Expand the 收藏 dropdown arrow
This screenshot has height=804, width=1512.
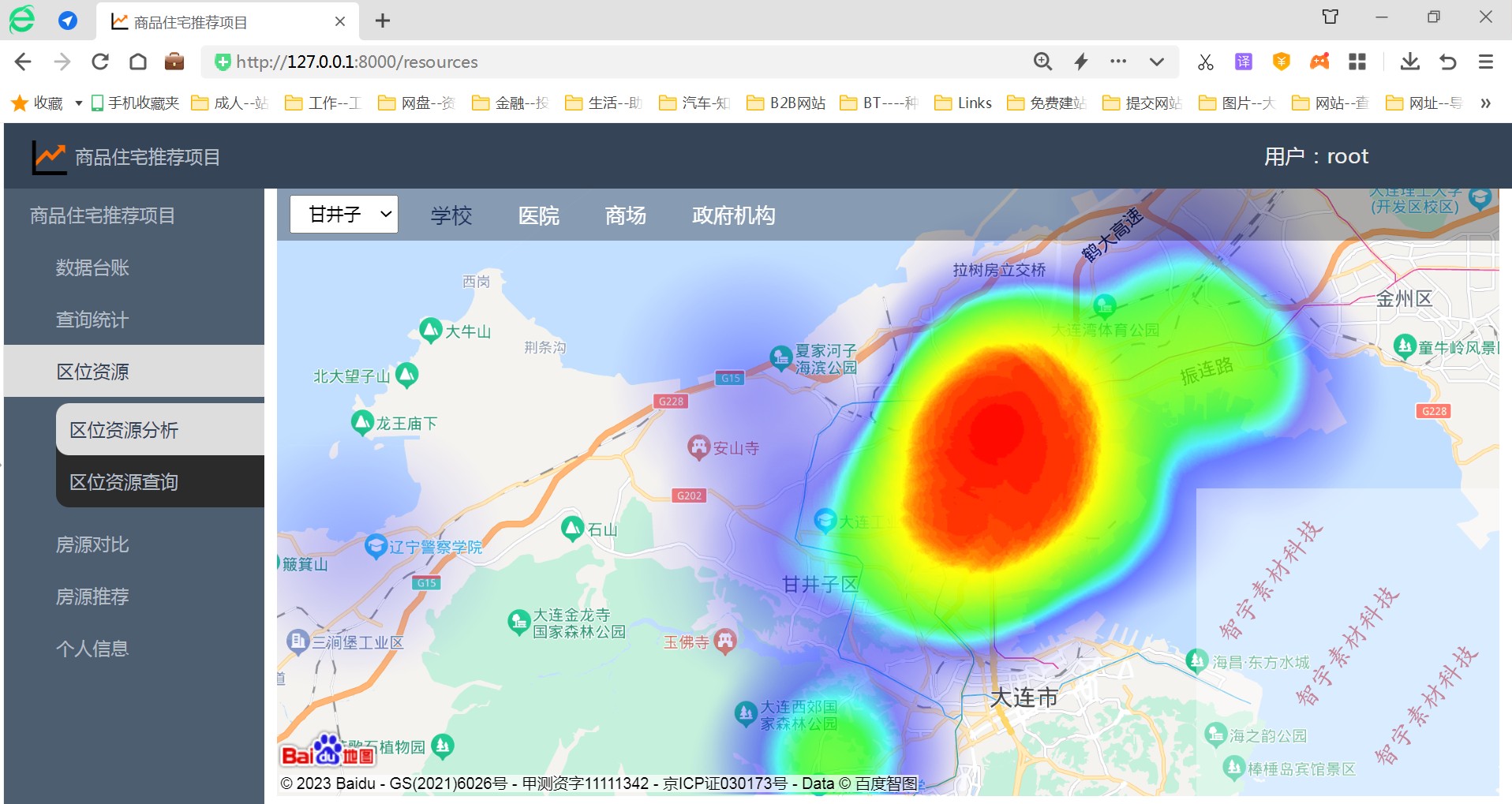tap(78, 103)
